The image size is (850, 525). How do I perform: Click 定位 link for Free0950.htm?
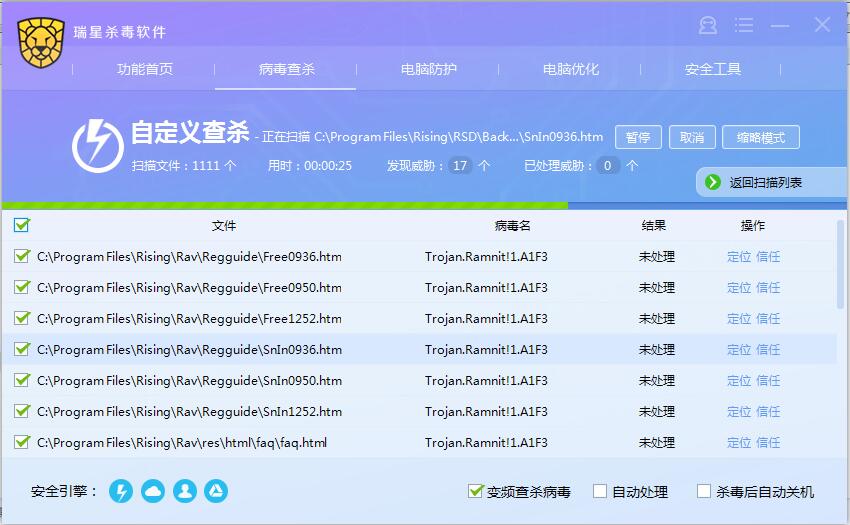tap(739, 287)
